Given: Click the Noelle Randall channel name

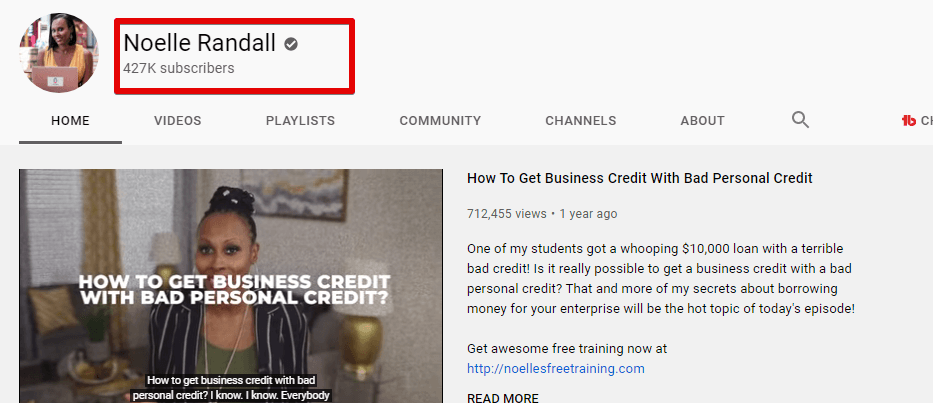Looking at the screenshot, I should (x=199, y=43).
